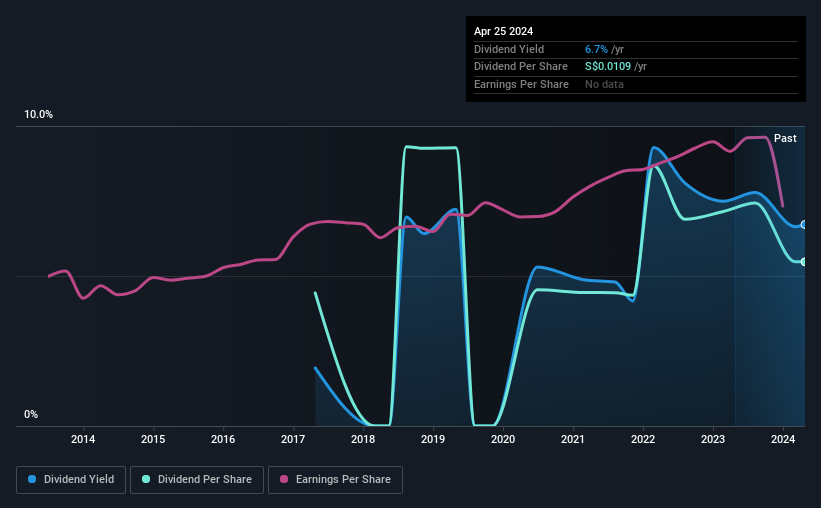The image size is (821, 508).
Task: Select the 2022 x-axis year label
Action: 643,439
